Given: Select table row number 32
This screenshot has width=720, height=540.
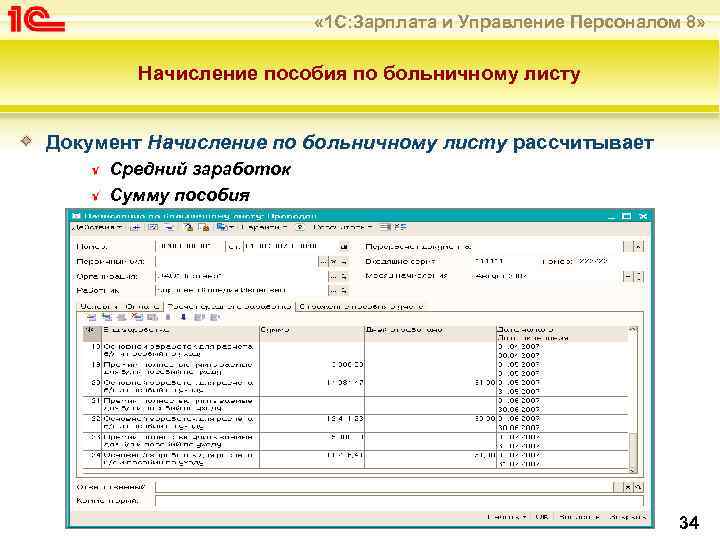Looking at the screenshot, I should [355, 423].
